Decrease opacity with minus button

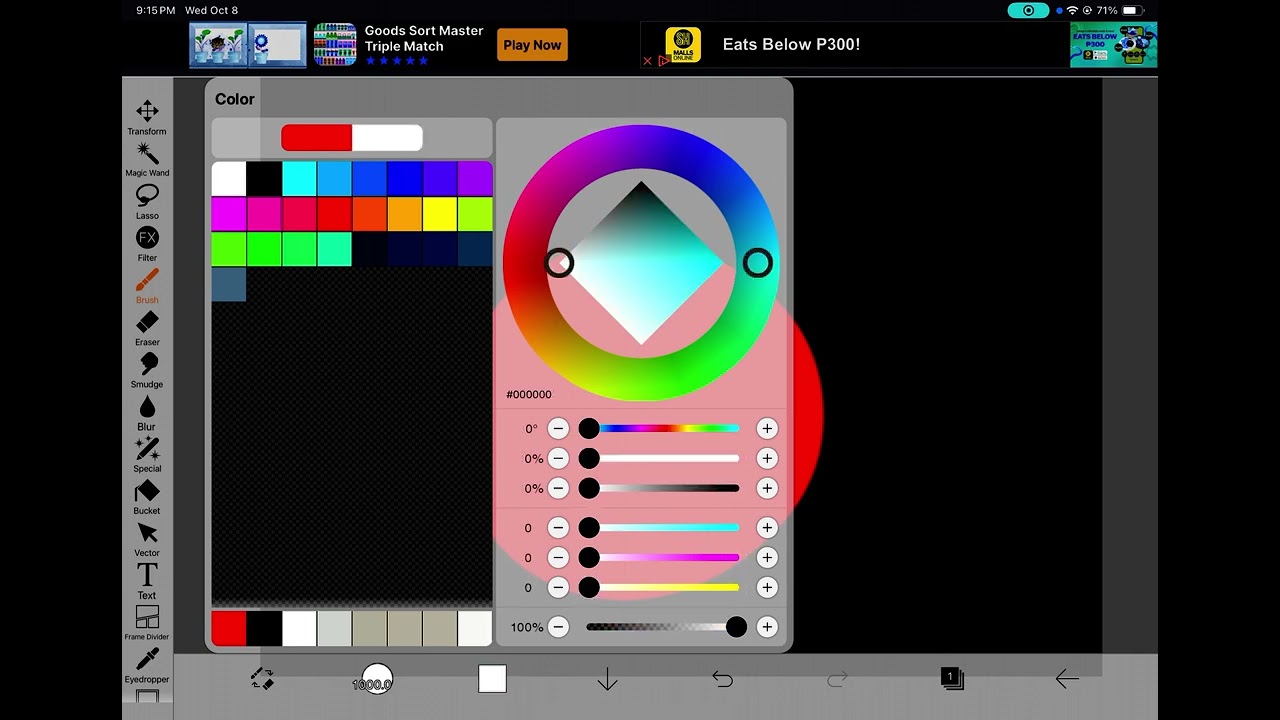click(x=559, y=627)
